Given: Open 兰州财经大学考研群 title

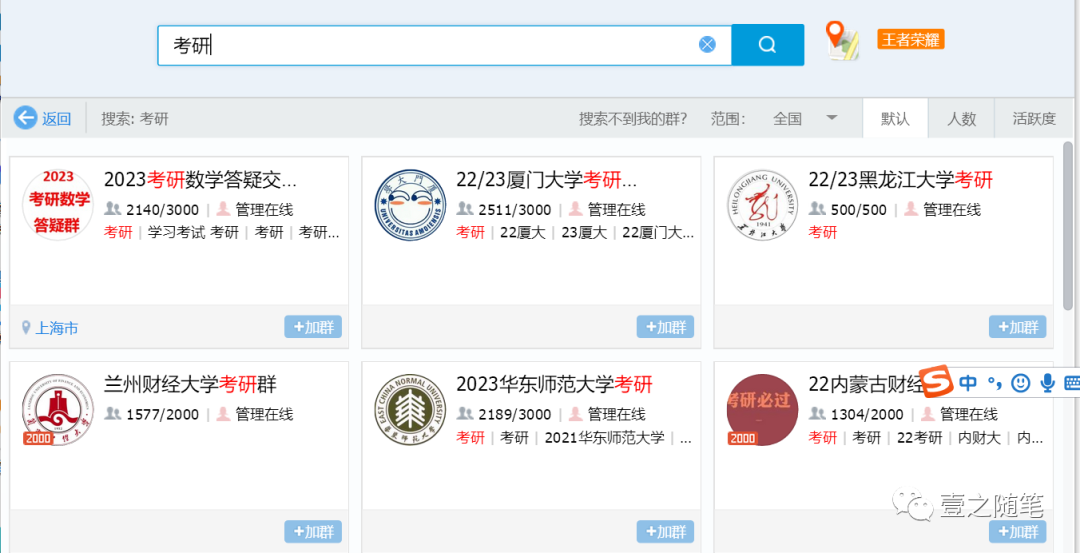Looking at the screenshot, I should tap(190, 384).
